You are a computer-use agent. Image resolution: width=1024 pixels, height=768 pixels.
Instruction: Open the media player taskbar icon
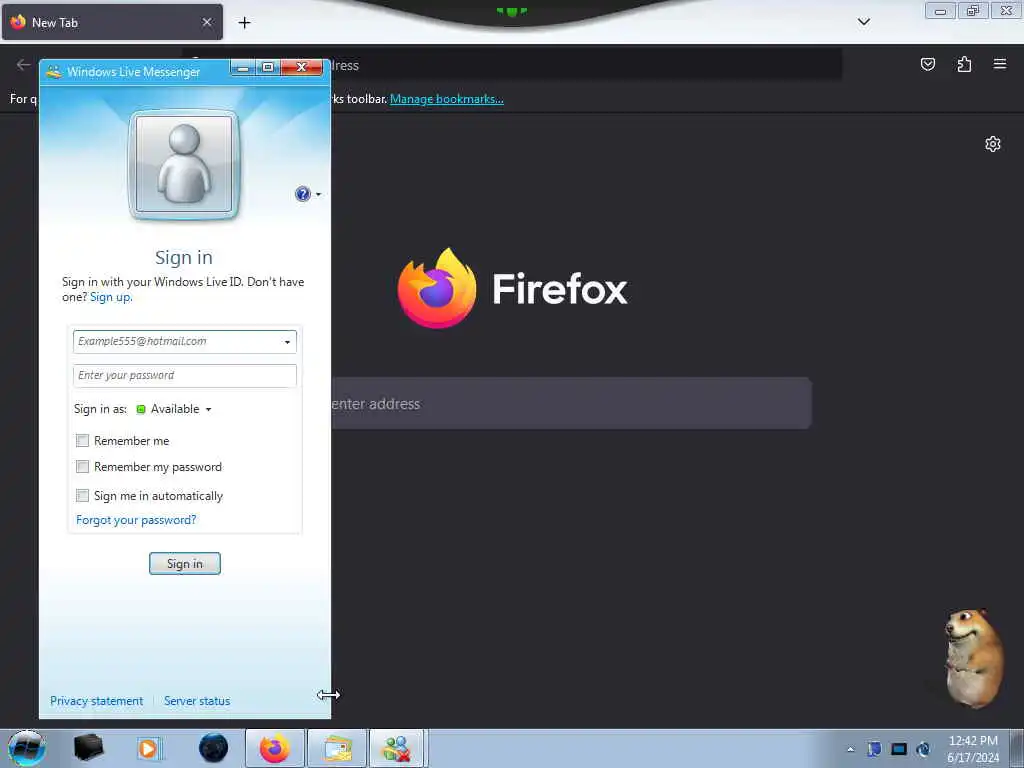click(148, 748)
